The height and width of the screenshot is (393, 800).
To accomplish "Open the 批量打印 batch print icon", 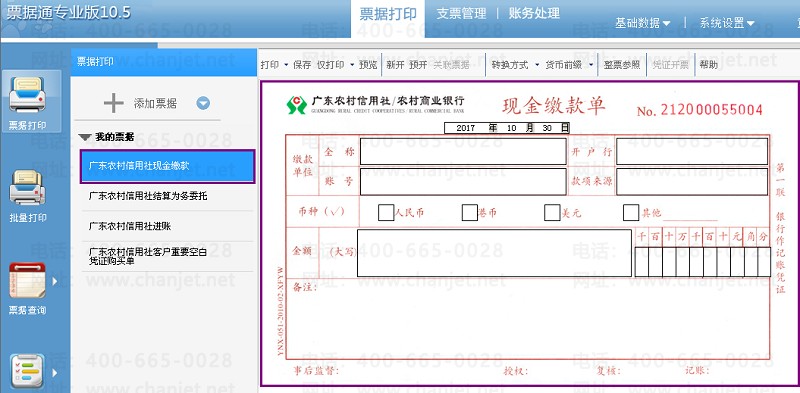I will 28,188.
